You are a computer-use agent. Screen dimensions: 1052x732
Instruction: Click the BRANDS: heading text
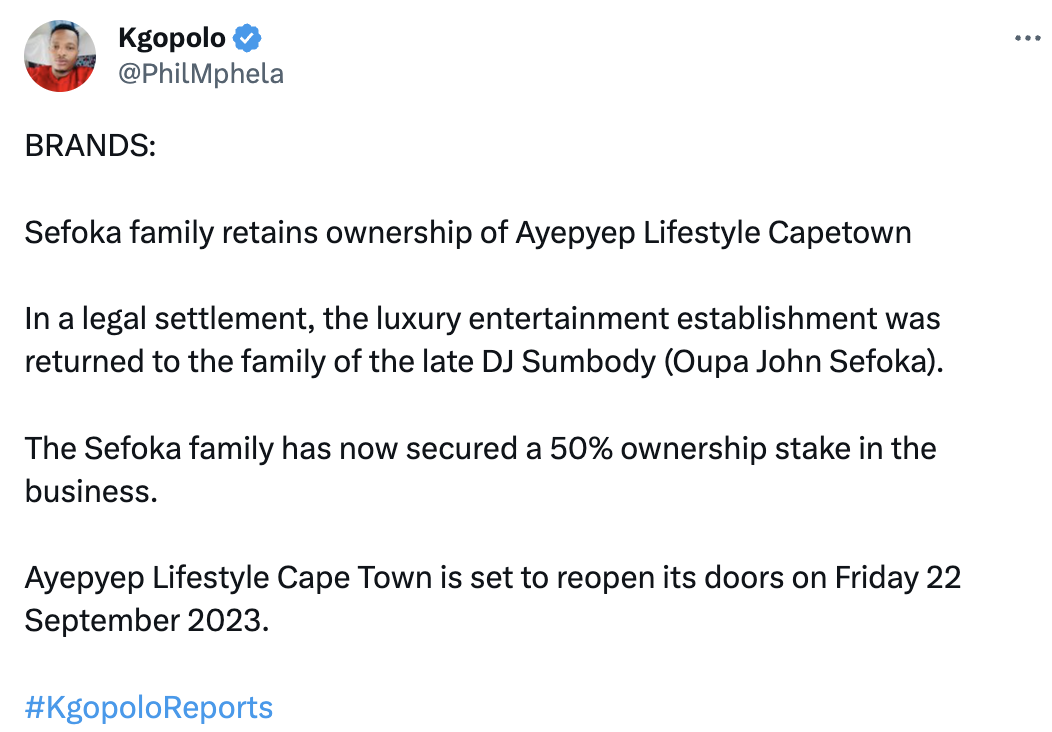91,146
